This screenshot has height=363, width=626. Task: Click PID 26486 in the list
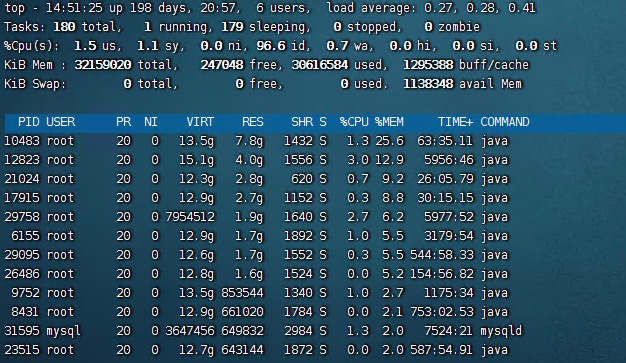point(22,274)
